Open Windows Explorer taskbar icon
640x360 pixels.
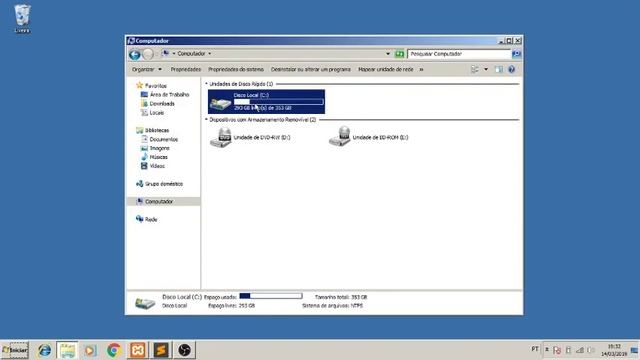(67, 350)
